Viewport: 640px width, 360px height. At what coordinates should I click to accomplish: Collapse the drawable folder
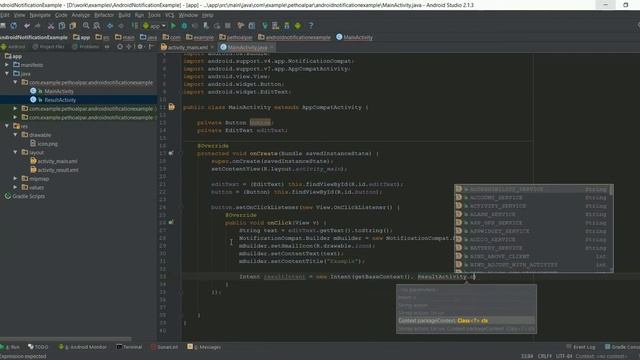pos(15,135)
